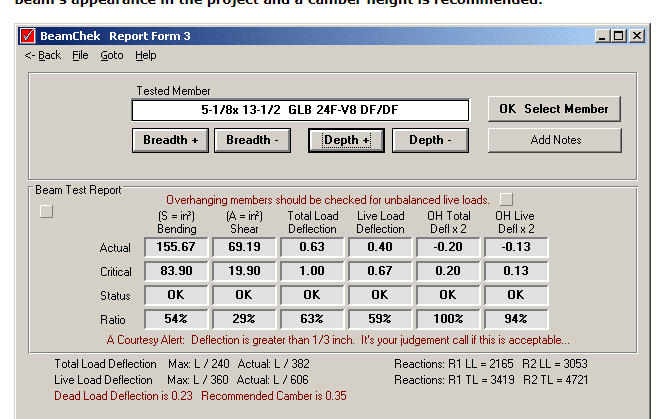Viewport: 658px width, 419px height.
Task: Maximize the BeamChek Report Form window
Action: tap(619, 36)
